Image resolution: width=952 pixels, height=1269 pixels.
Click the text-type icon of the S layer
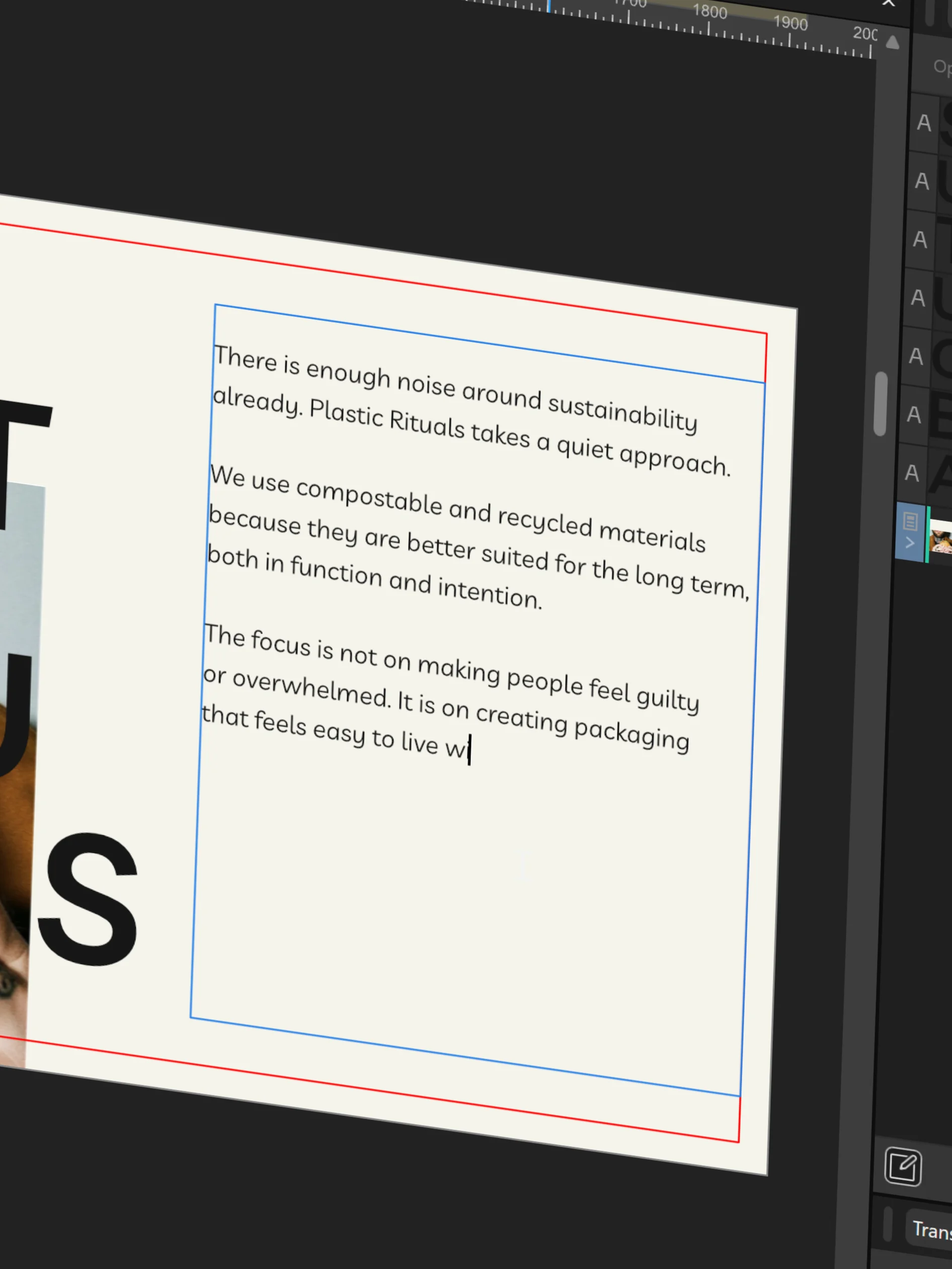click(924, 122)
